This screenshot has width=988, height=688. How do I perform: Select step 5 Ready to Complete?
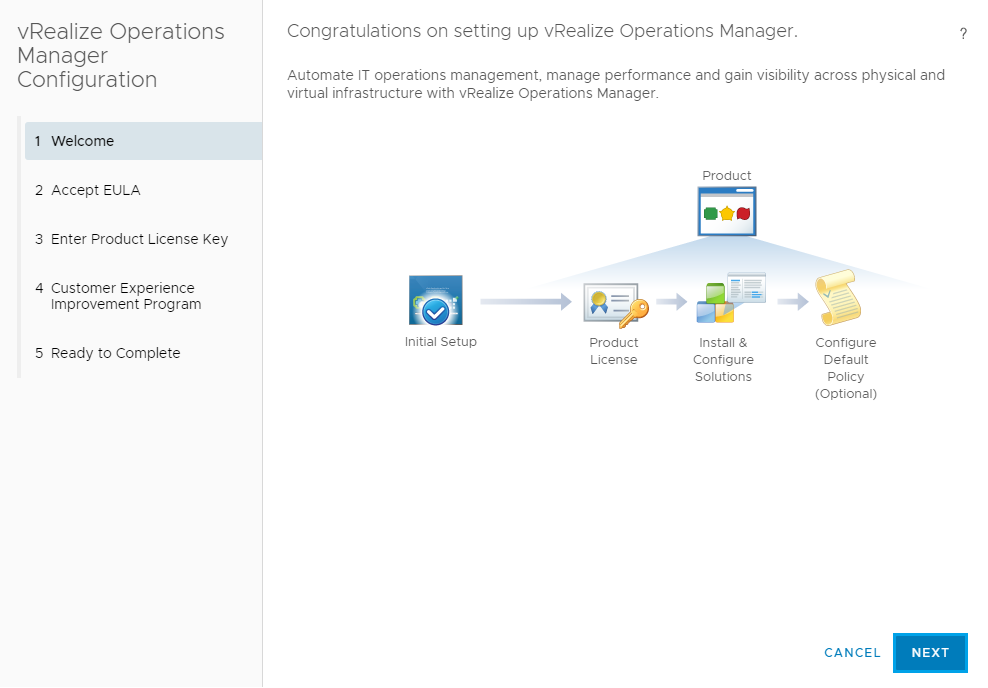115,353
